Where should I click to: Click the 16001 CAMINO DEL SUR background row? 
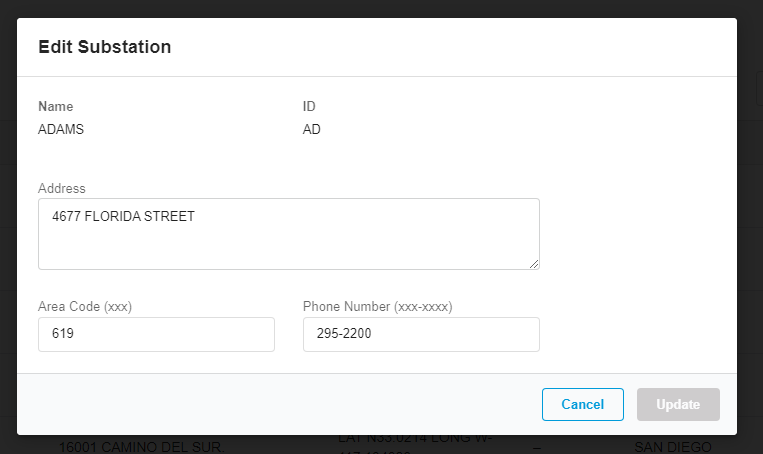(x=138, y=446)
